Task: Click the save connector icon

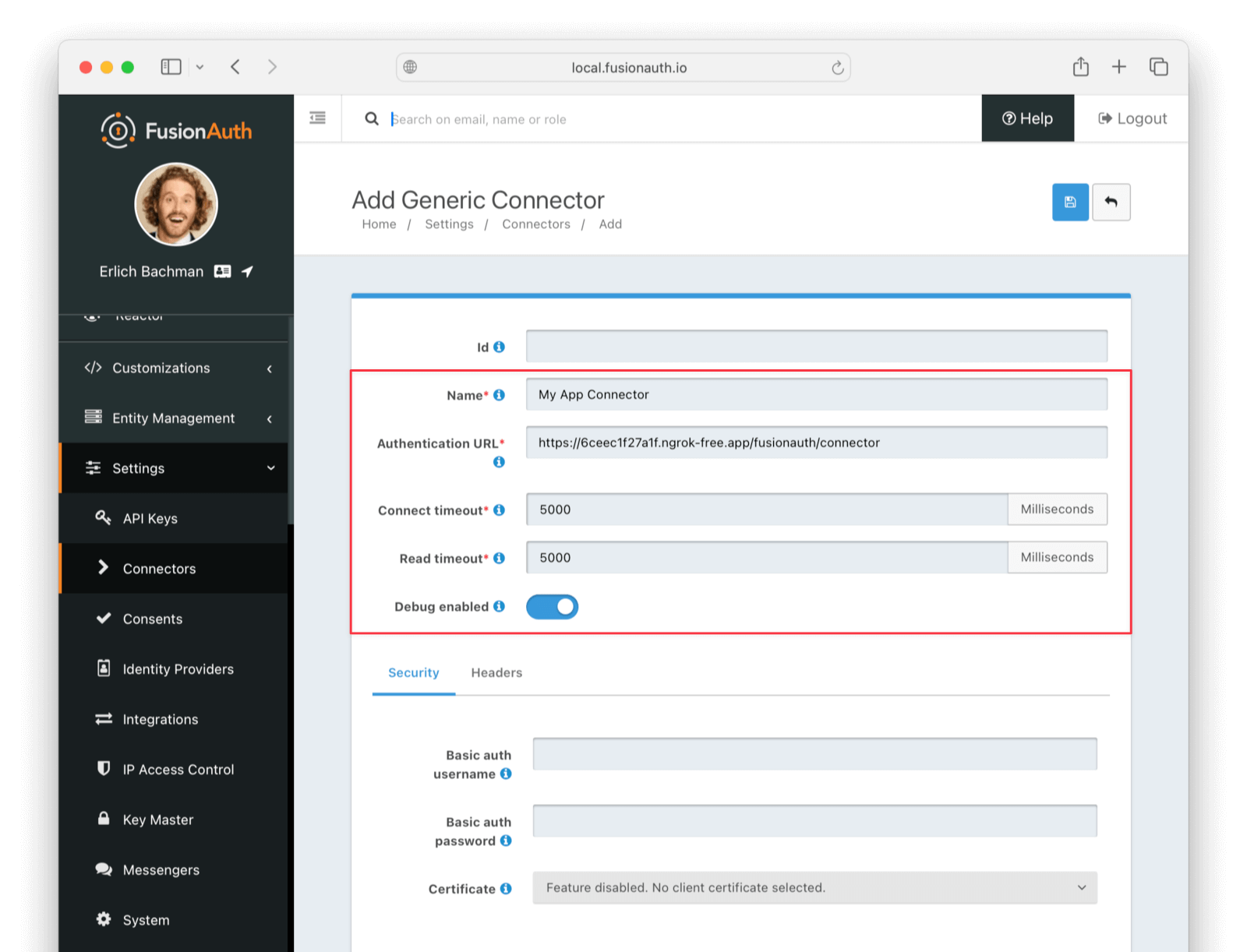Action: pyautogui.click(x=1070, y=202)
